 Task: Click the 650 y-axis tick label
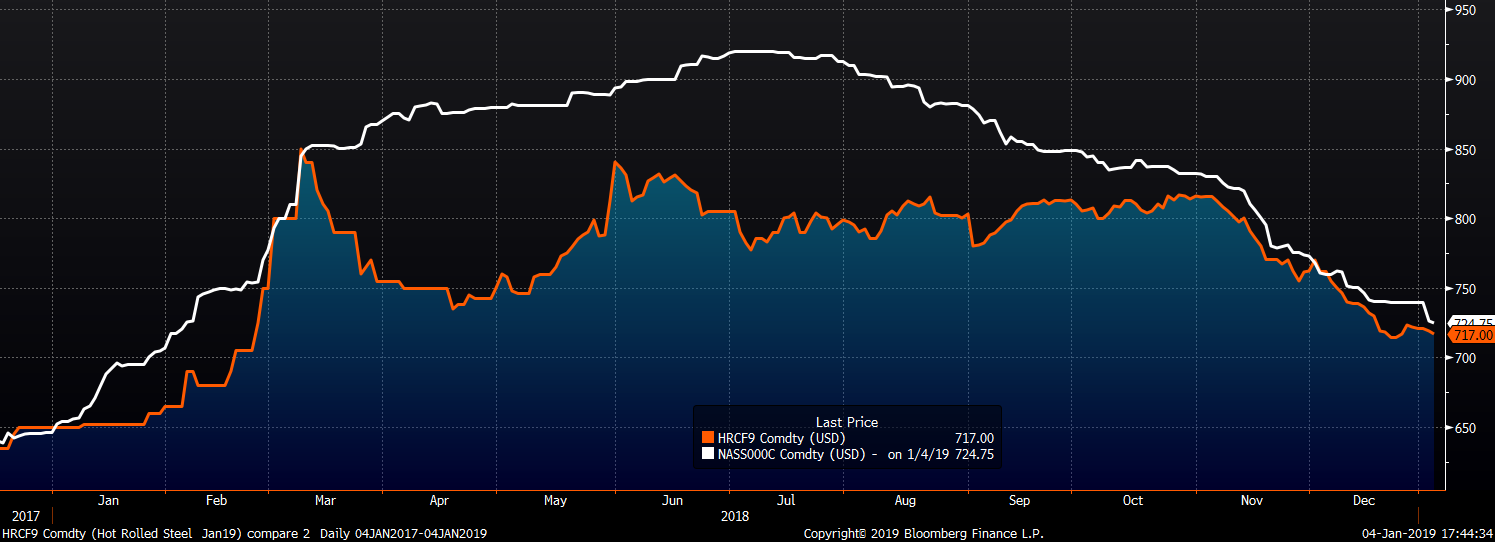(1468, 428)
